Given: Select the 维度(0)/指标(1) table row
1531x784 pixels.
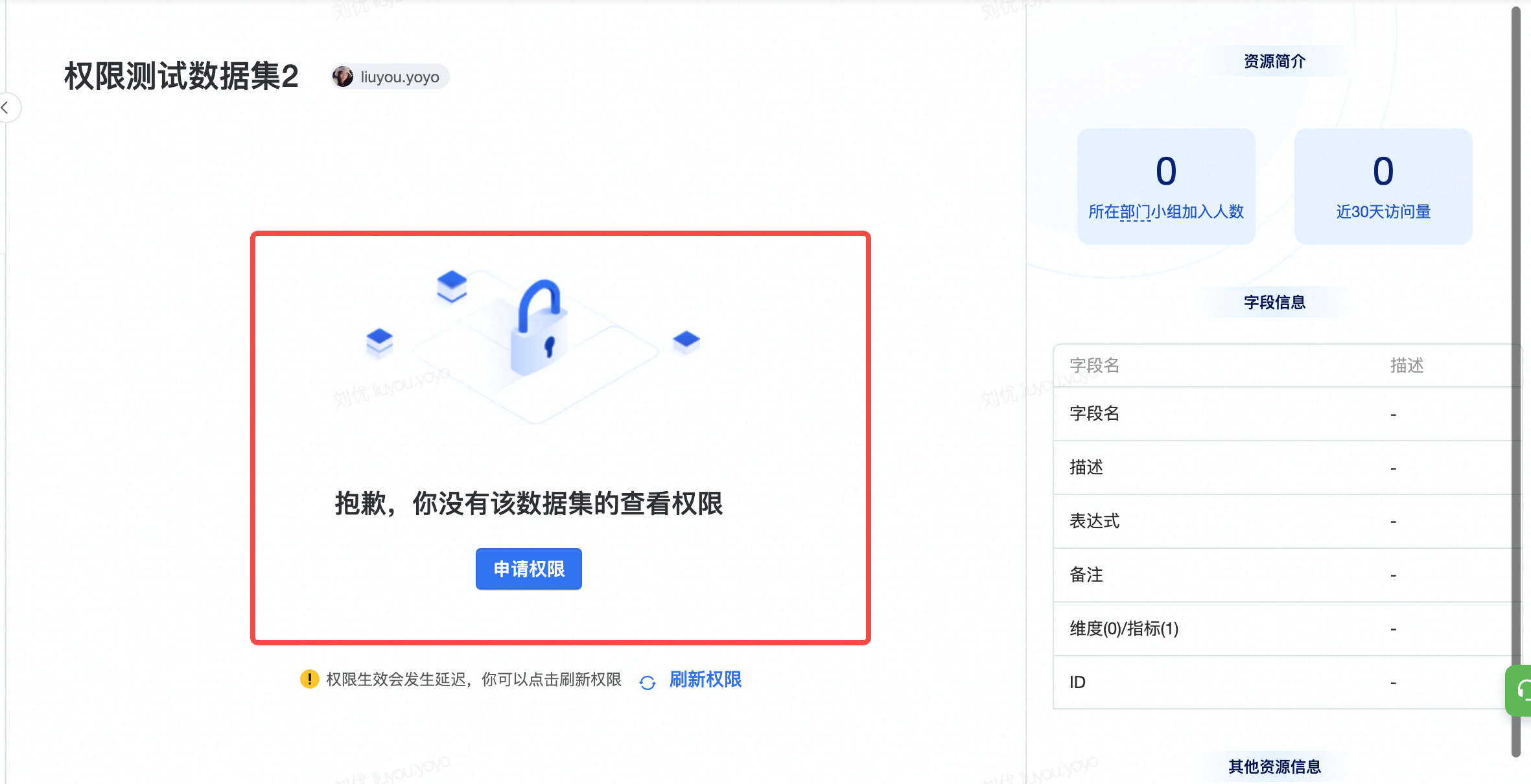Looking at the screenshot, I should coord(1287,629).
